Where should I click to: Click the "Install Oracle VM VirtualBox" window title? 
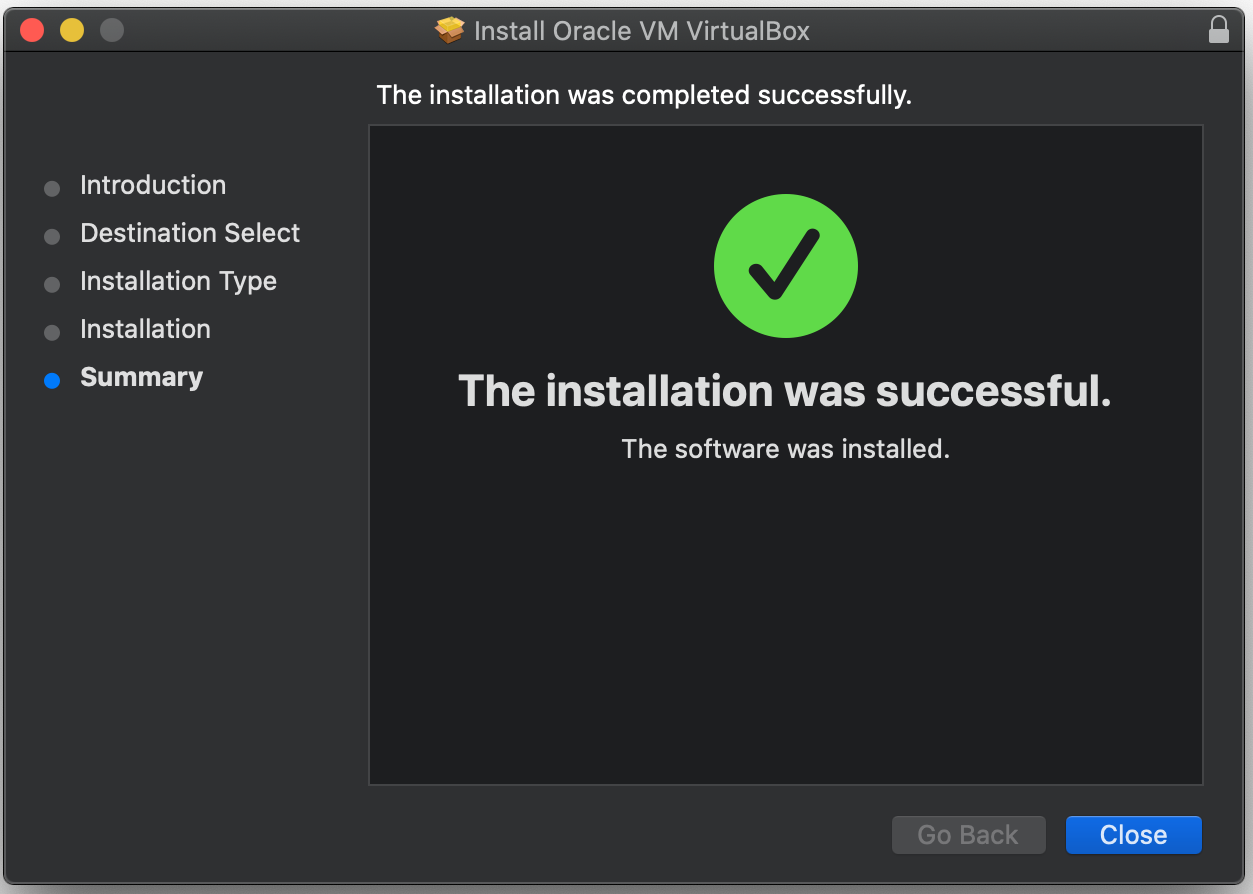pos(641,31)
